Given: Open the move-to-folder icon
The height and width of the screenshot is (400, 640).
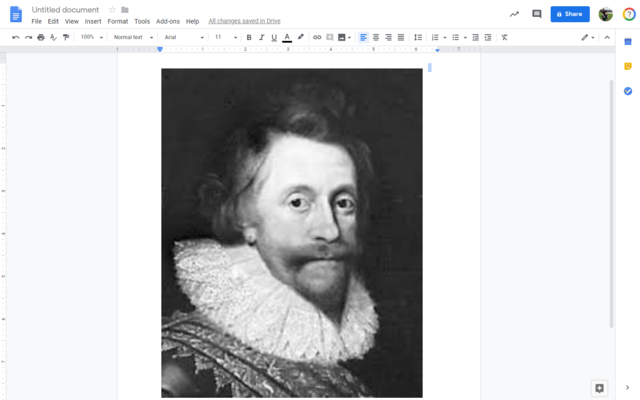Looking at the screenshot, I should point(125,9).
